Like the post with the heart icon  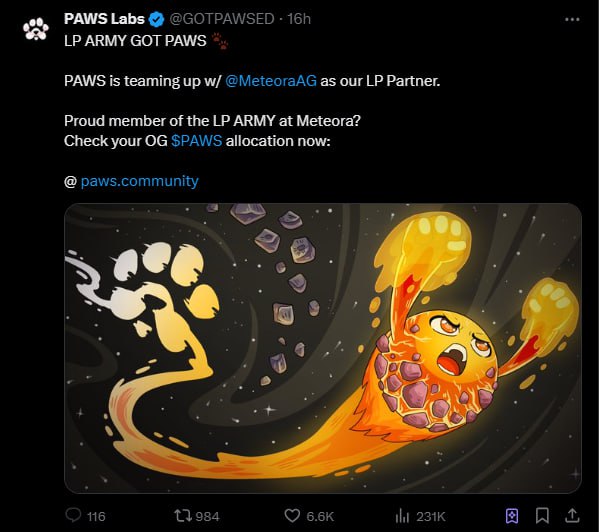coord(292,516)
